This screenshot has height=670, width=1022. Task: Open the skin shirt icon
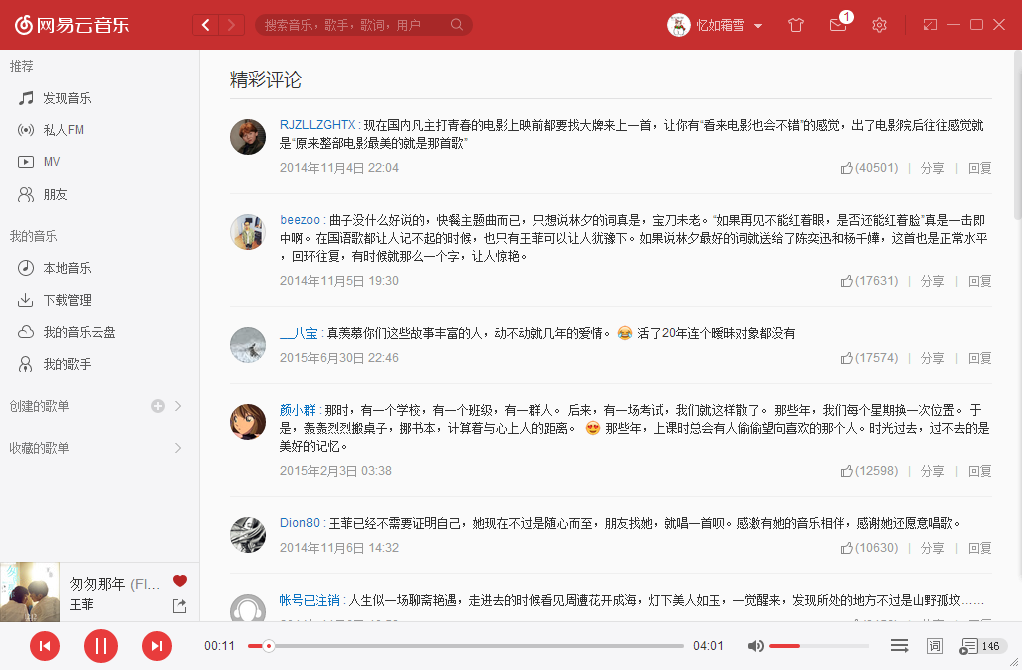click(x=796, y=25)
